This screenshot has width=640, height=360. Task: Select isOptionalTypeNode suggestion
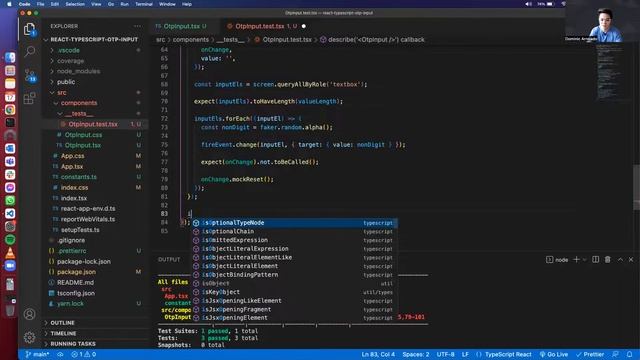coord(294,223)
